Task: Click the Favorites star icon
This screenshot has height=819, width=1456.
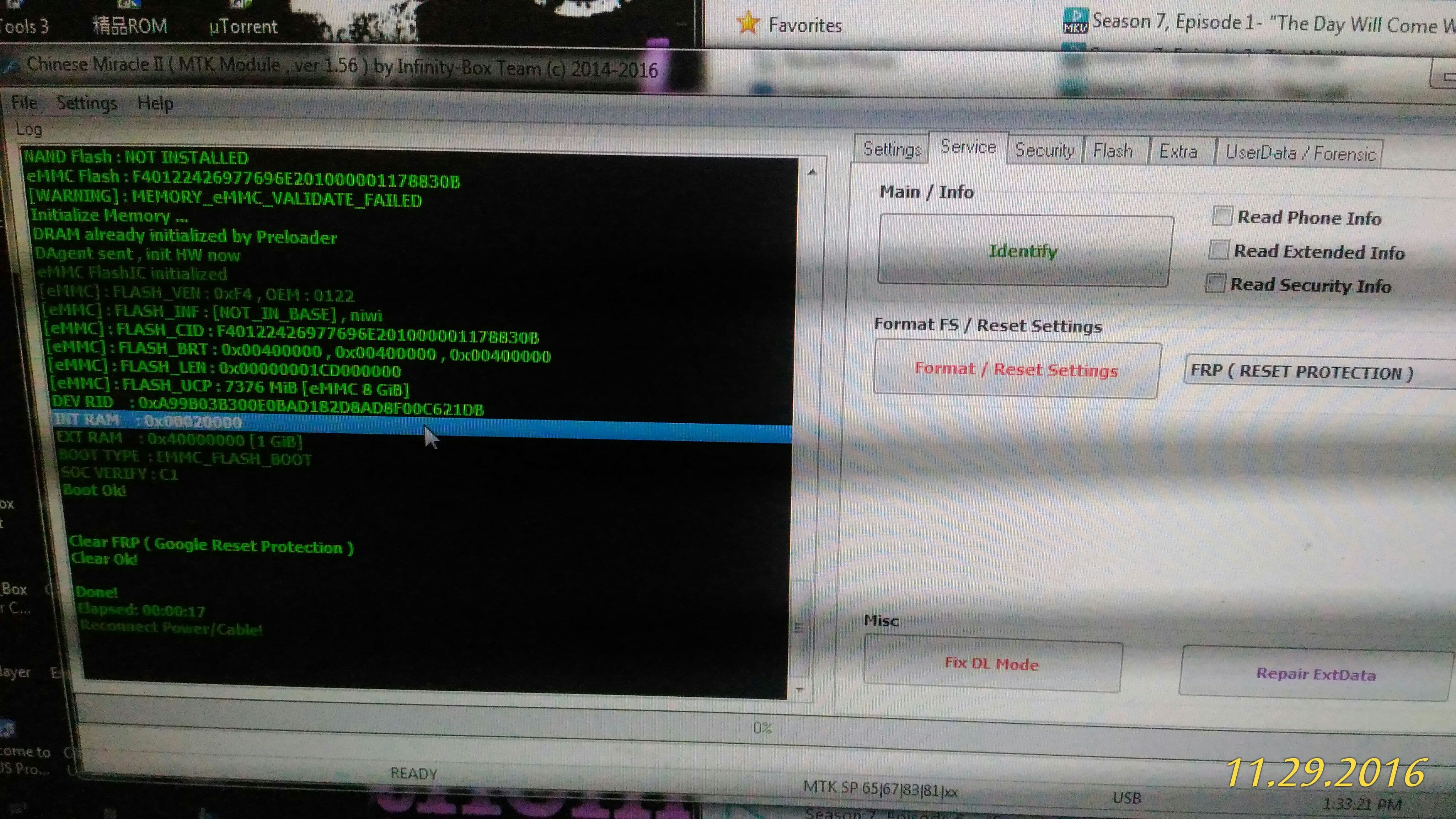Action: pos(748,23)
